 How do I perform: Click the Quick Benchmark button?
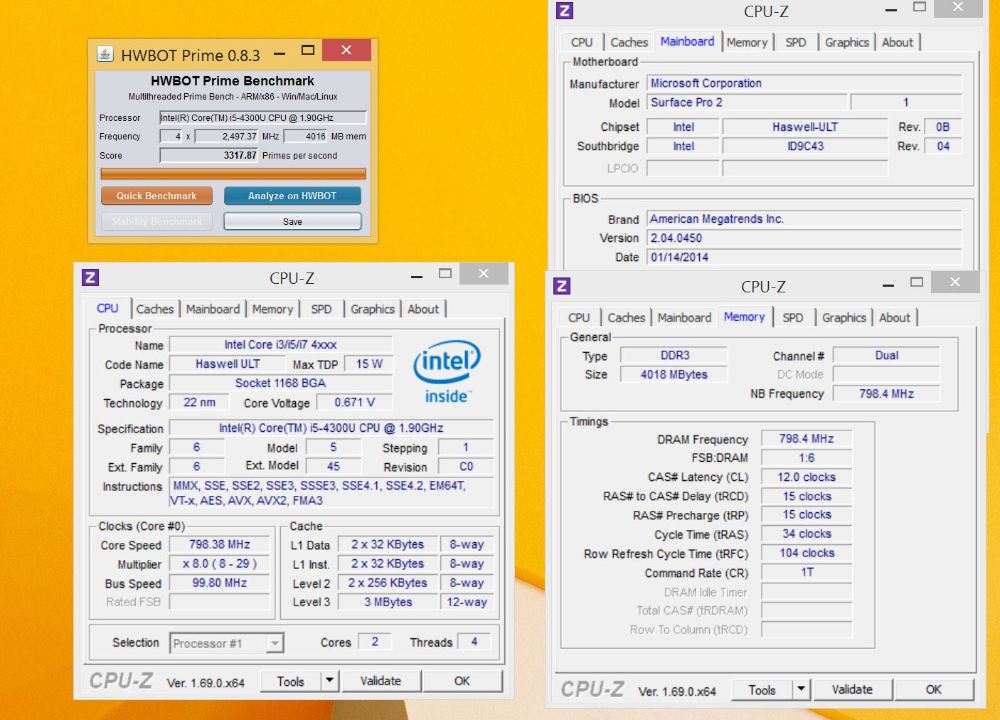[x=156, y=196]
